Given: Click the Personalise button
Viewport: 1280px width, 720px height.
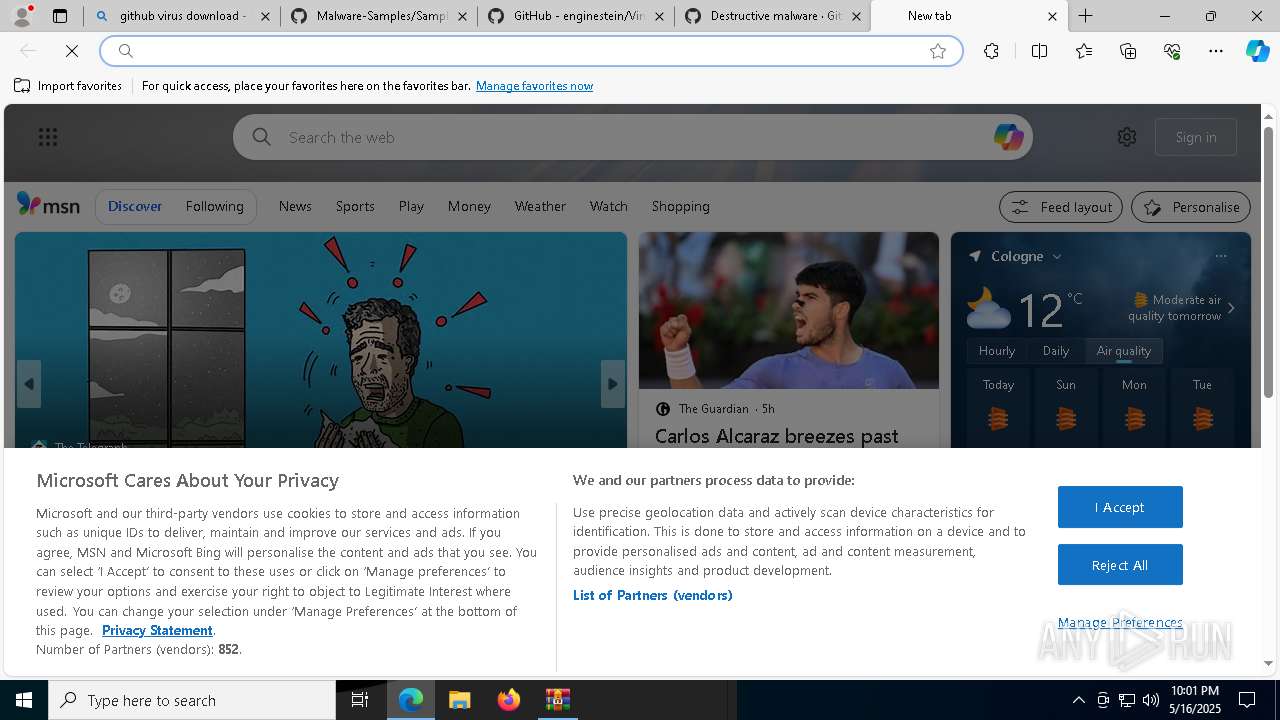Looking at the screenshot, I should click(x=1191, y=207).
